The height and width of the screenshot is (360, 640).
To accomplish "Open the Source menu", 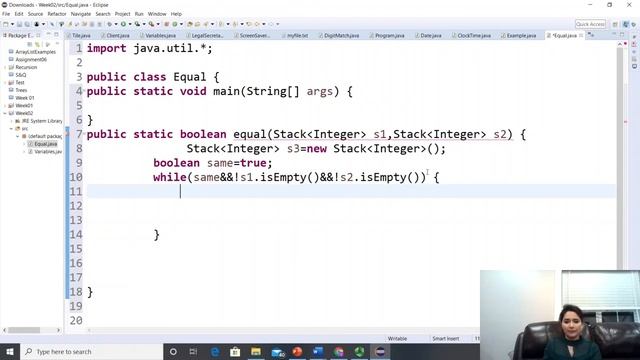I will 35,14.
